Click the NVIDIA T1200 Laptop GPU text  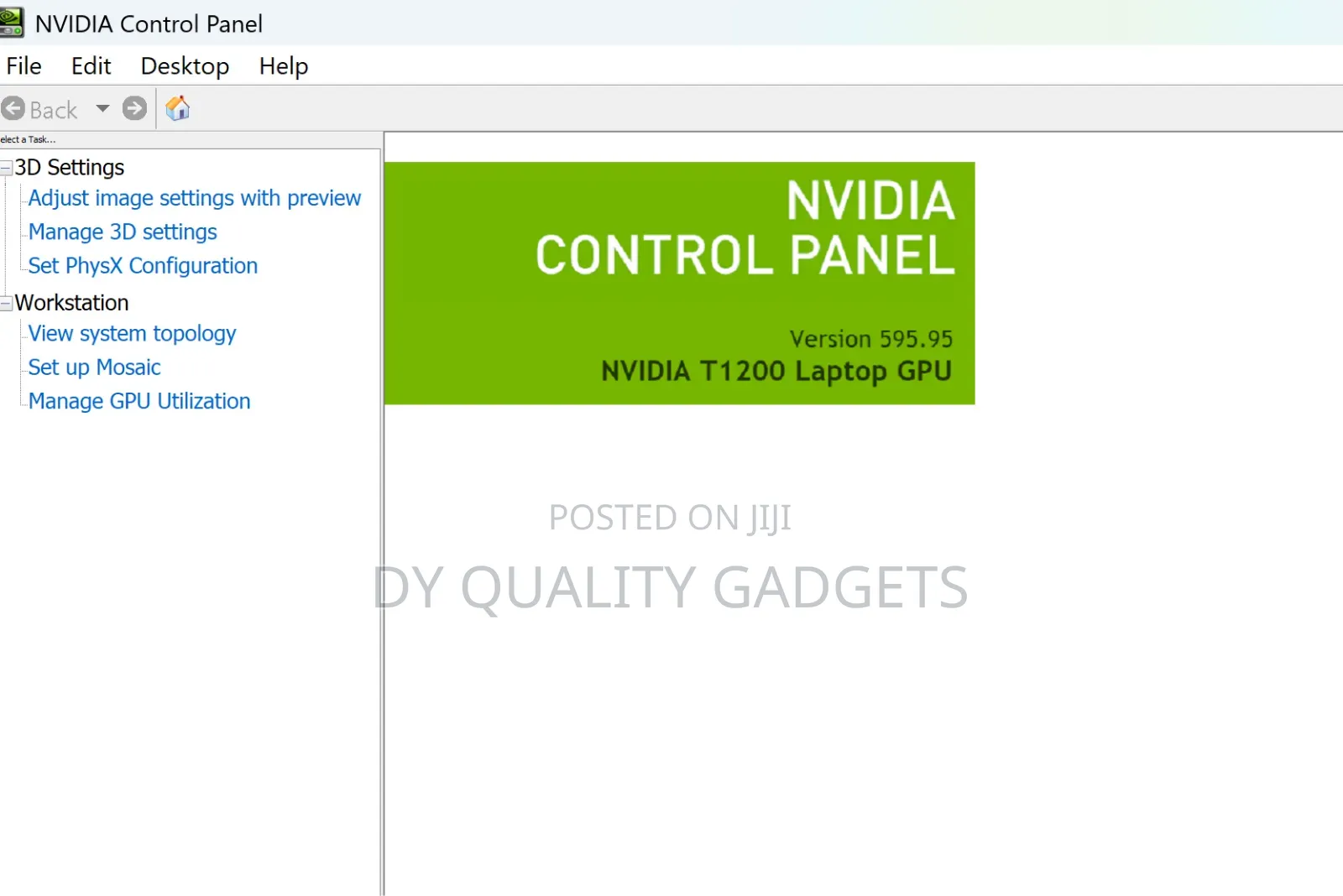pyautogui.click(x=776, y=371)
